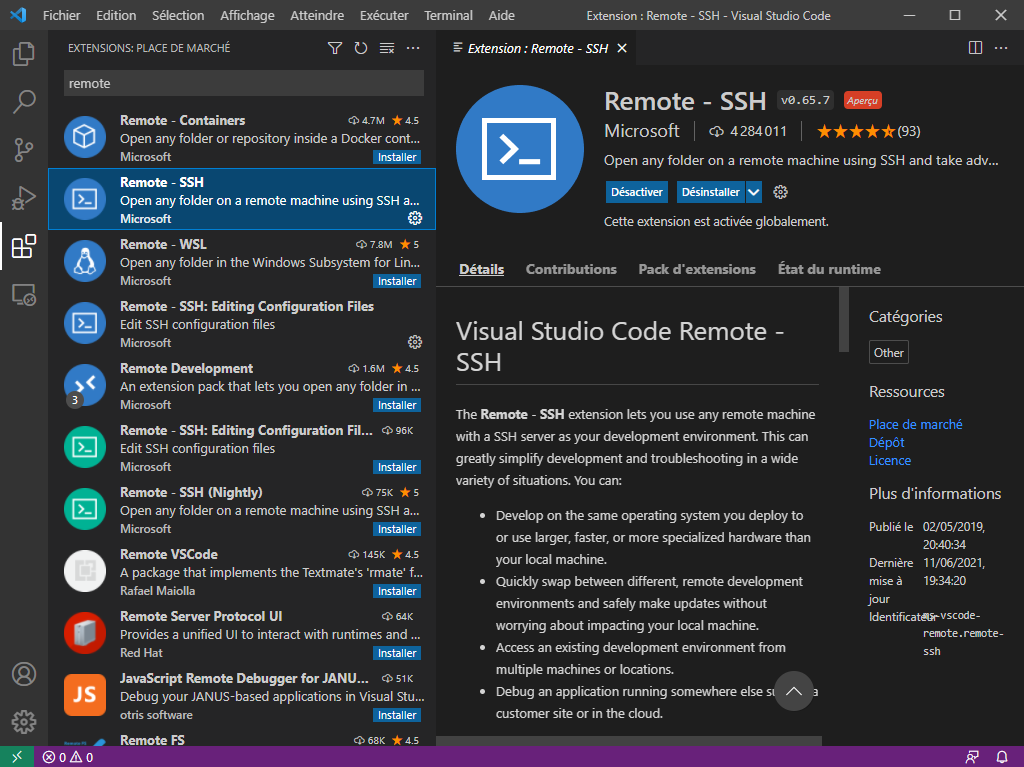This screenshot has height=767, width=1024.
Task: Open the Place de marché link
Action: click(x=915, y=424)
